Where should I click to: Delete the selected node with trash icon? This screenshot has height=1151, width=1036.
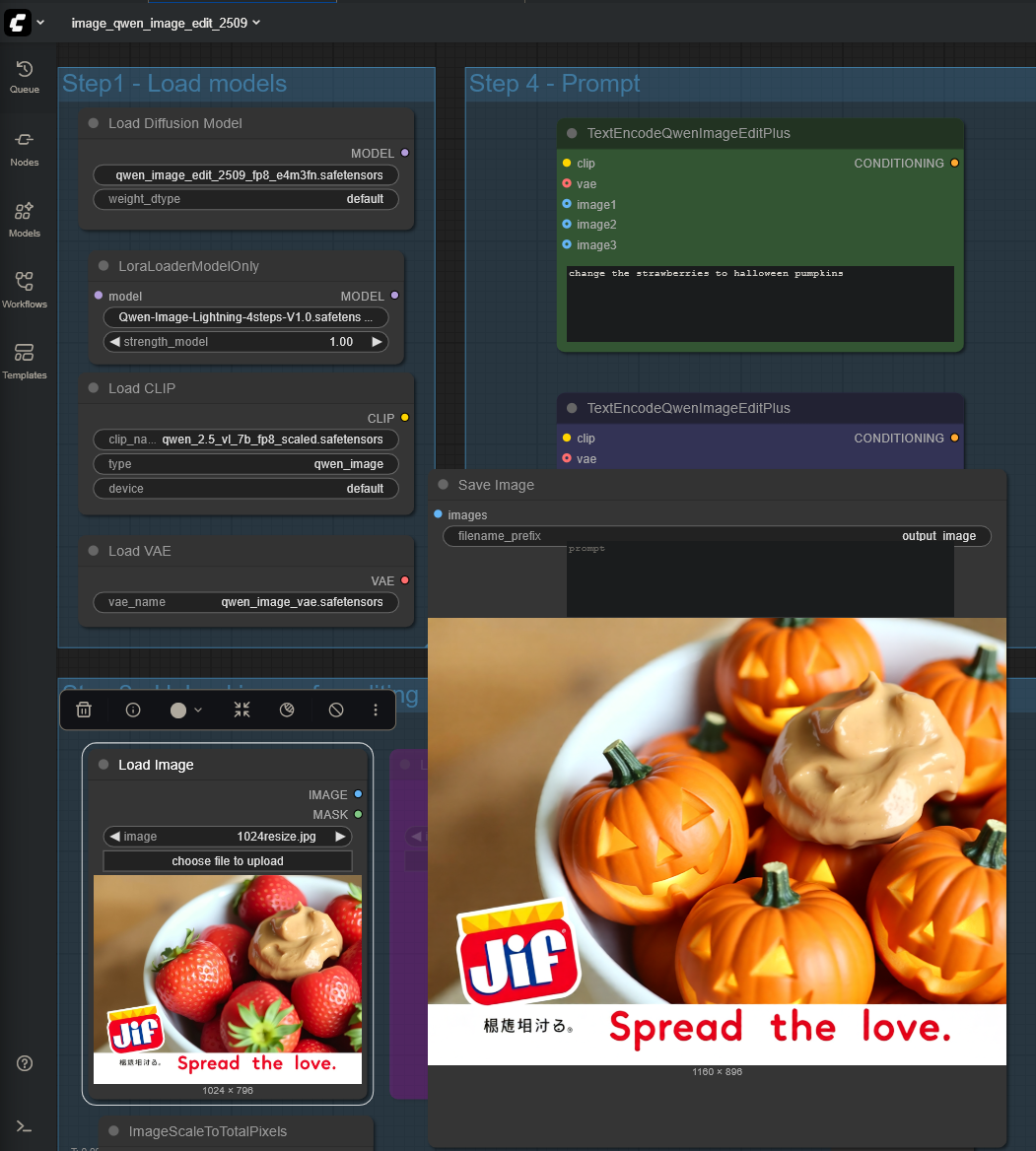(84, 710)
